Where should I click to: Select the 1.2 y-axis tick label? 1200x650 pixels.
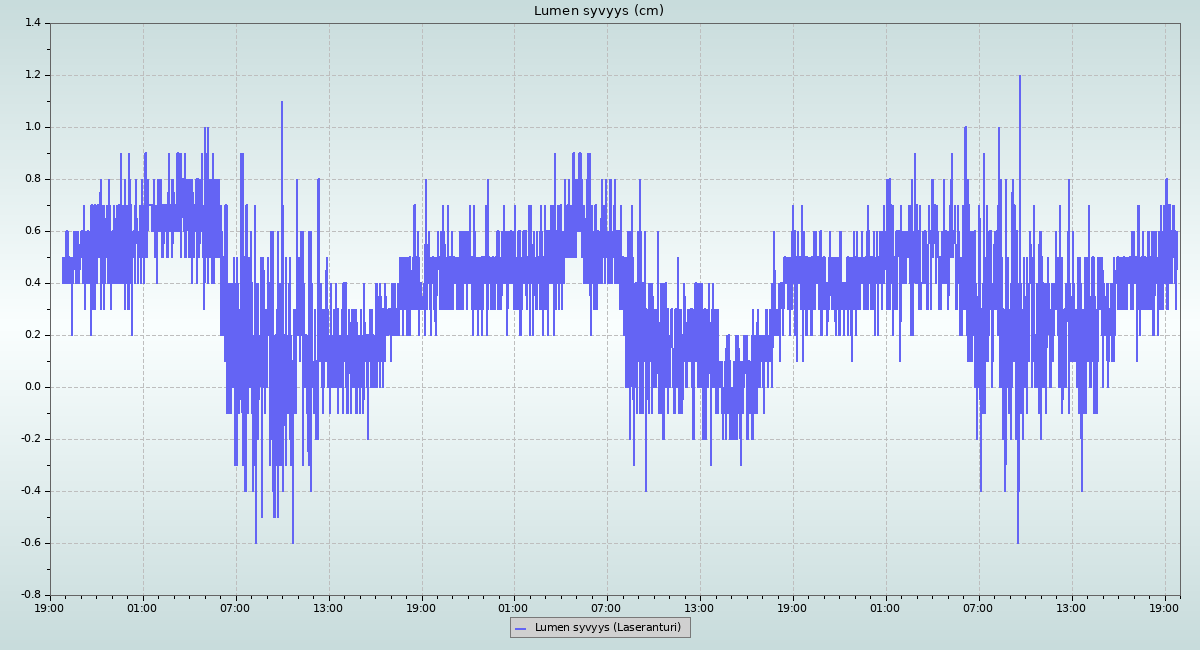pyautogui.click(x=32, y=75)
